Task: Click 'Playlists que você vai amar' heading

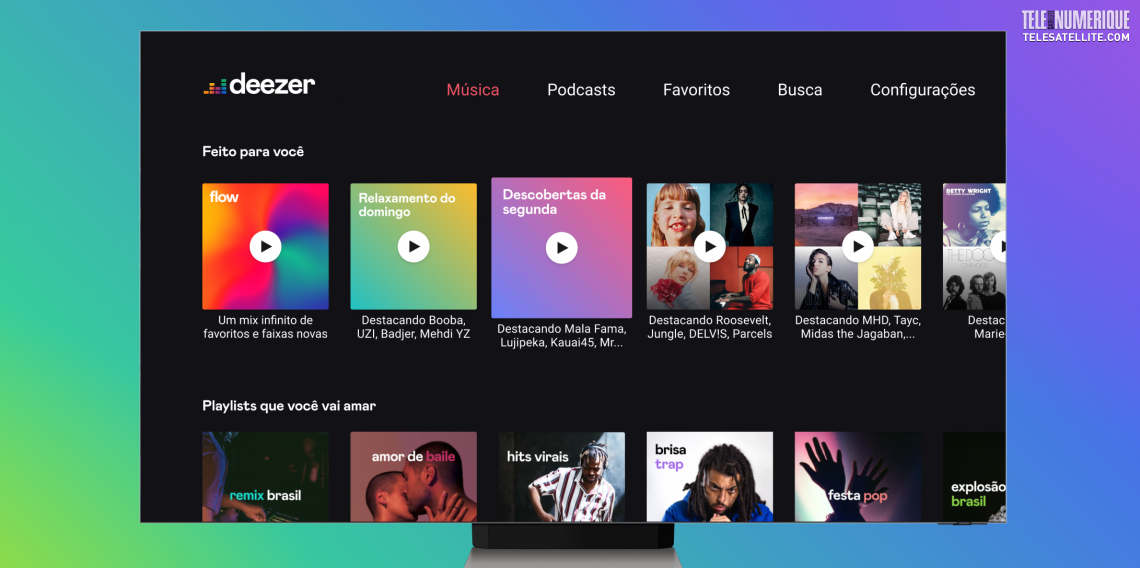Action: [x=289, y=406]
